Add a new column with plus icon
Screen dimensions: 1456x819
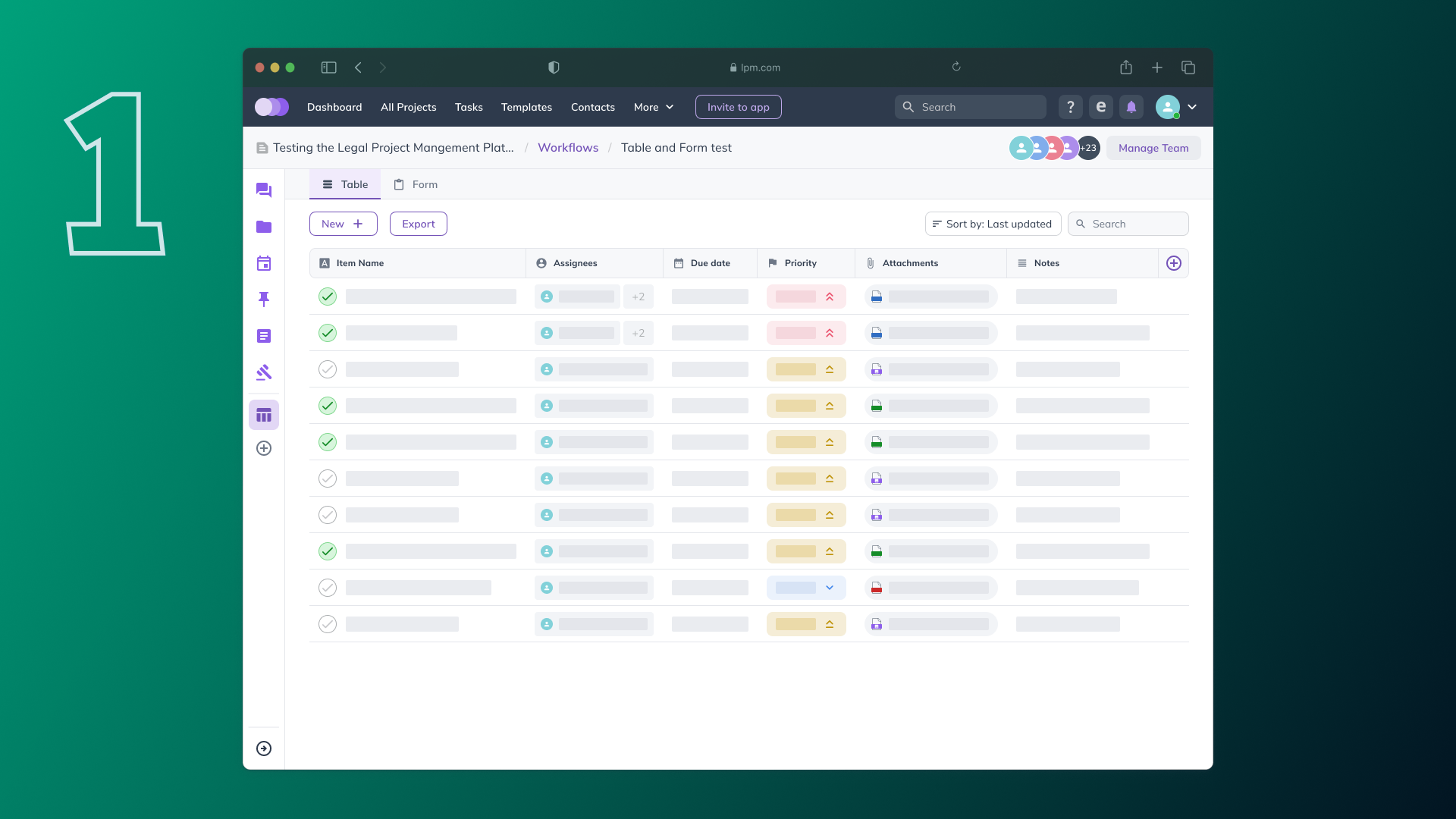click(x=1174, y=263)
